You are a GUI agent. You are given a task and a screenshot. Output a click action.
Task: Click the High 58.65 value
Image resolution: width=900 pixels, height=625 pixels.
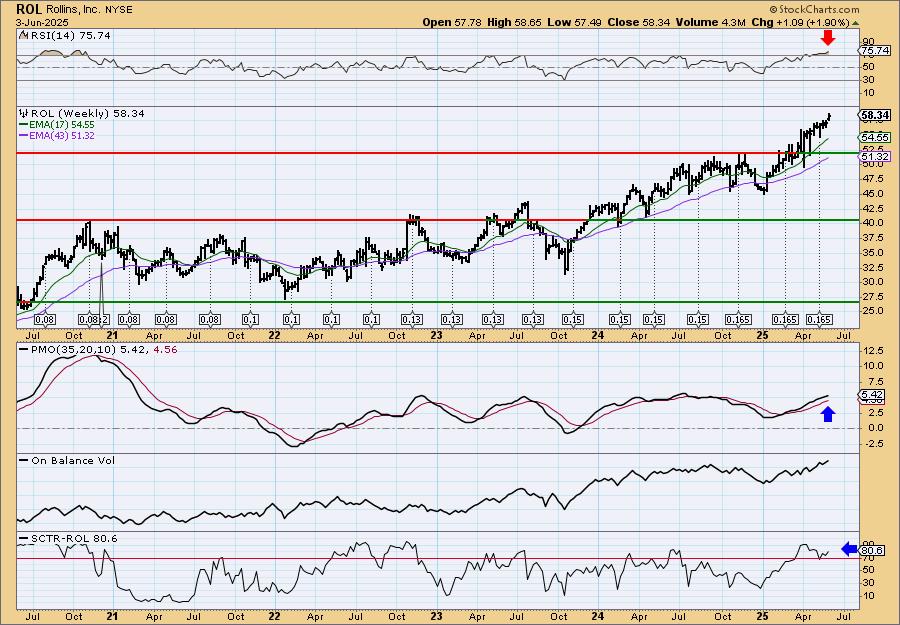pos(512,22)
